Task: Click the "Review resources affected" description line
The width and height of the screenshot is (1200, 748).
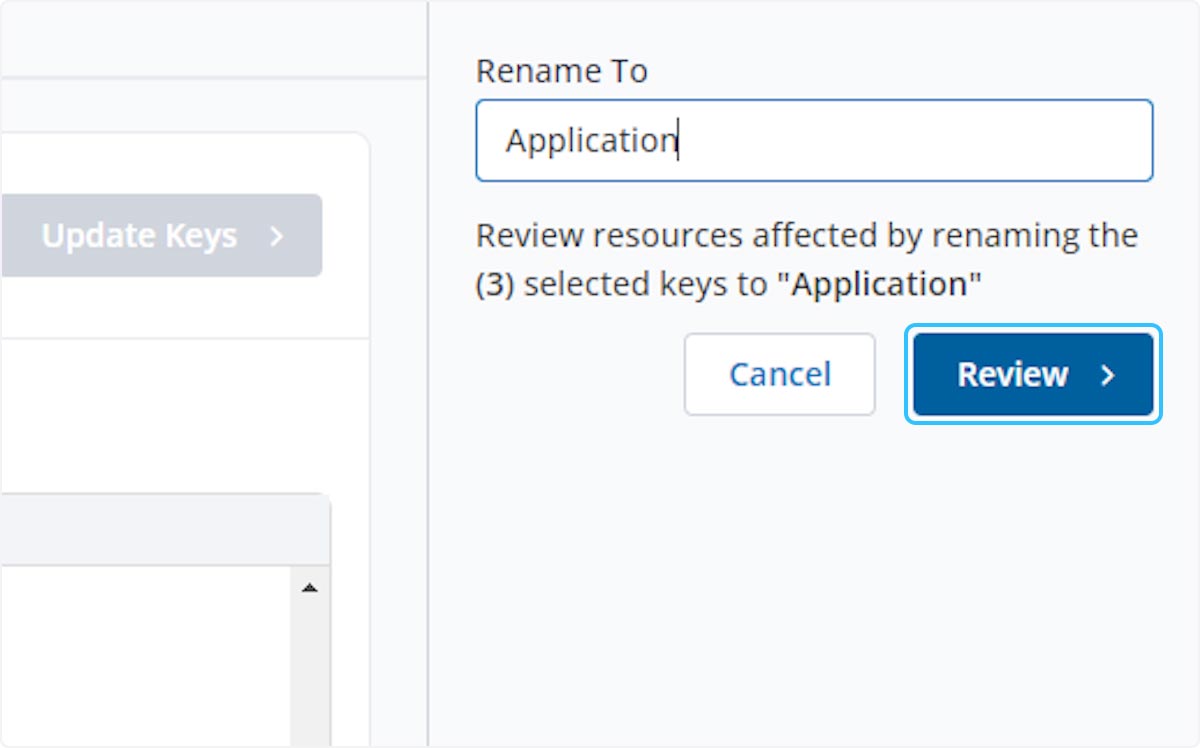Action: click(806, 236)
